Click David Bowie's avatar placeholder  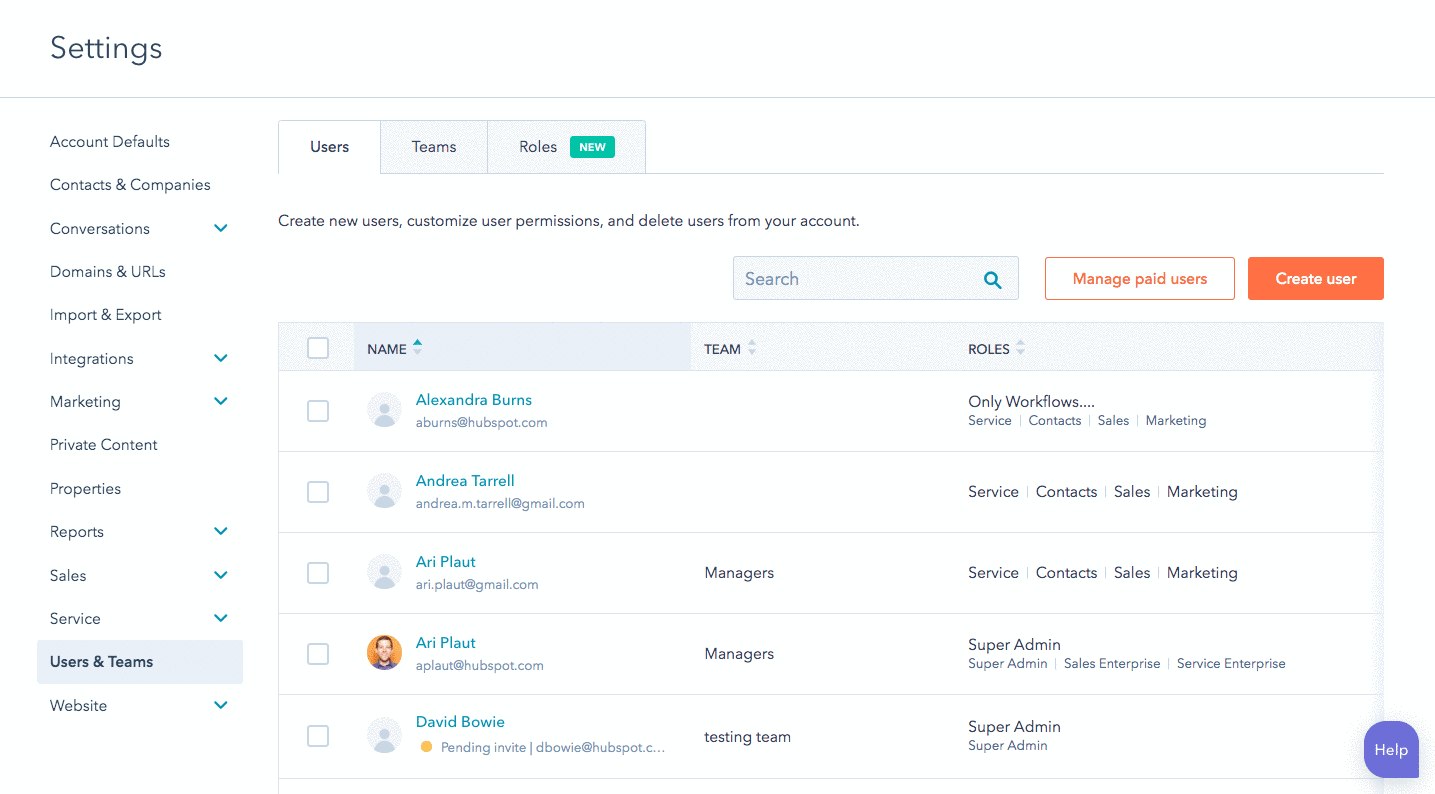click(384, 735)
